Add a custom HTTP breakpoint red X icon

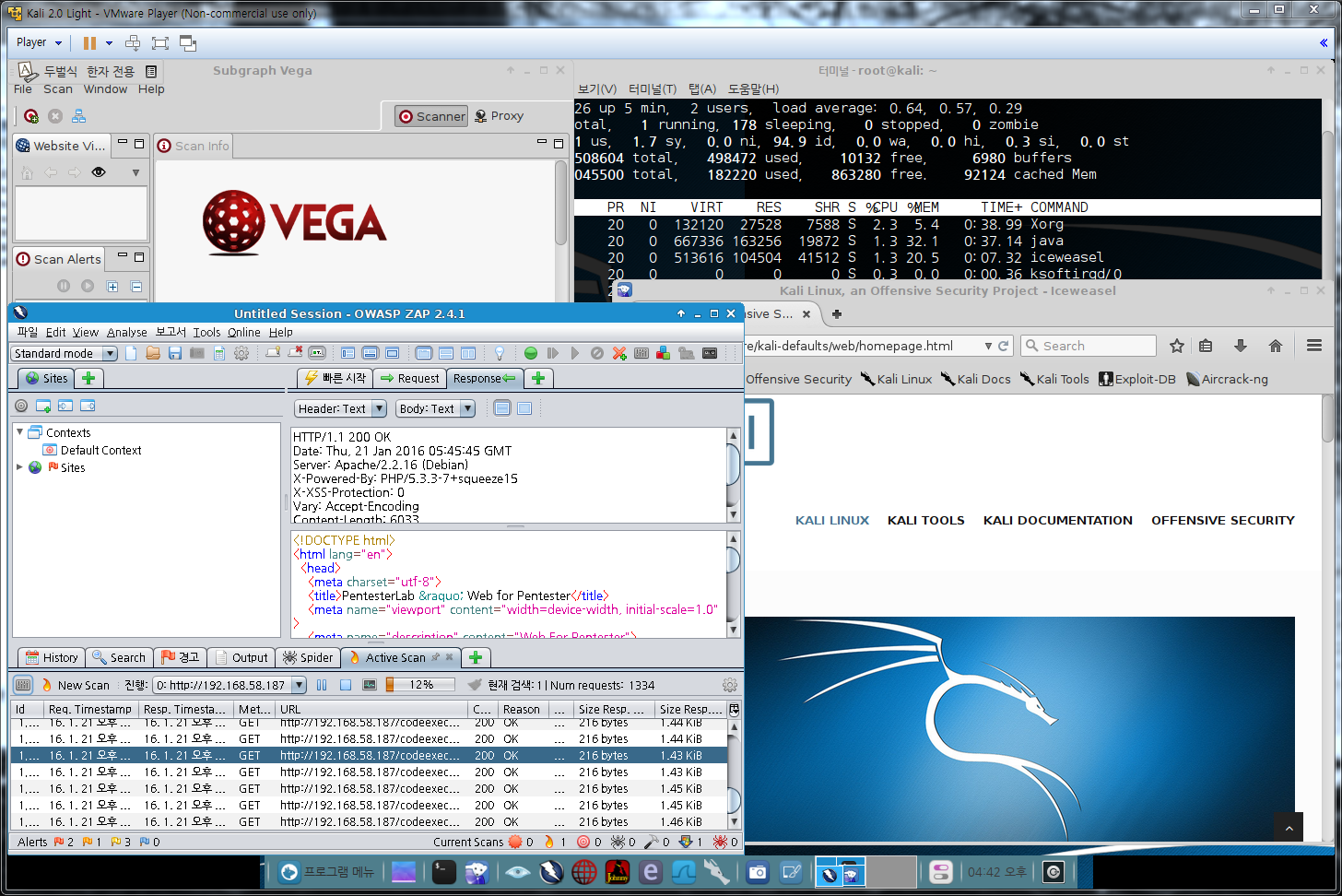tap(619, 353)
